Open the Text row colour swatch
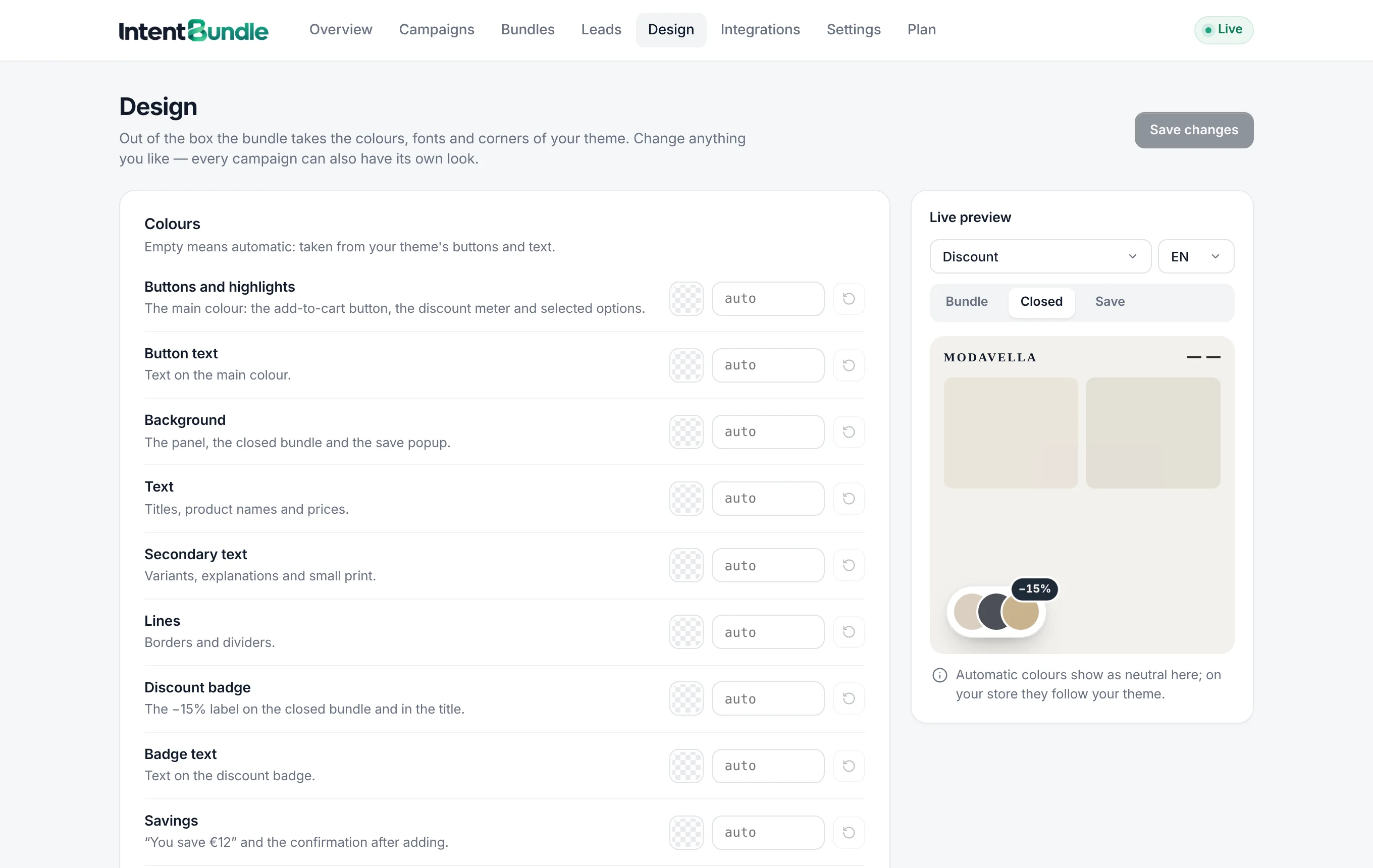Viewport: 1373px width, 868px height. tap(686, 499)
